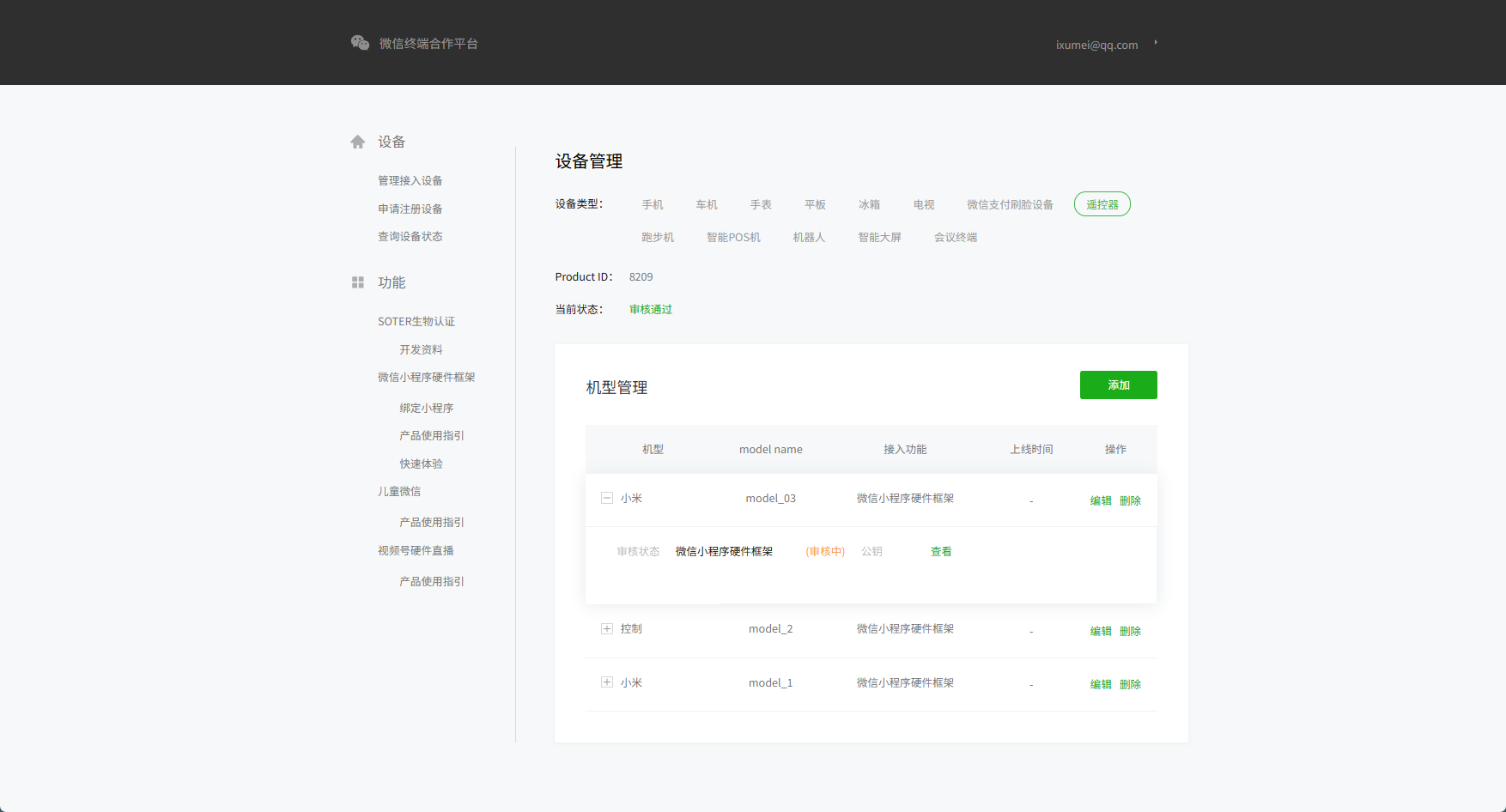Delete the model_03 row via 删除
Image resolution: width=1506 pixels, height=812 pixels.
1130,500
